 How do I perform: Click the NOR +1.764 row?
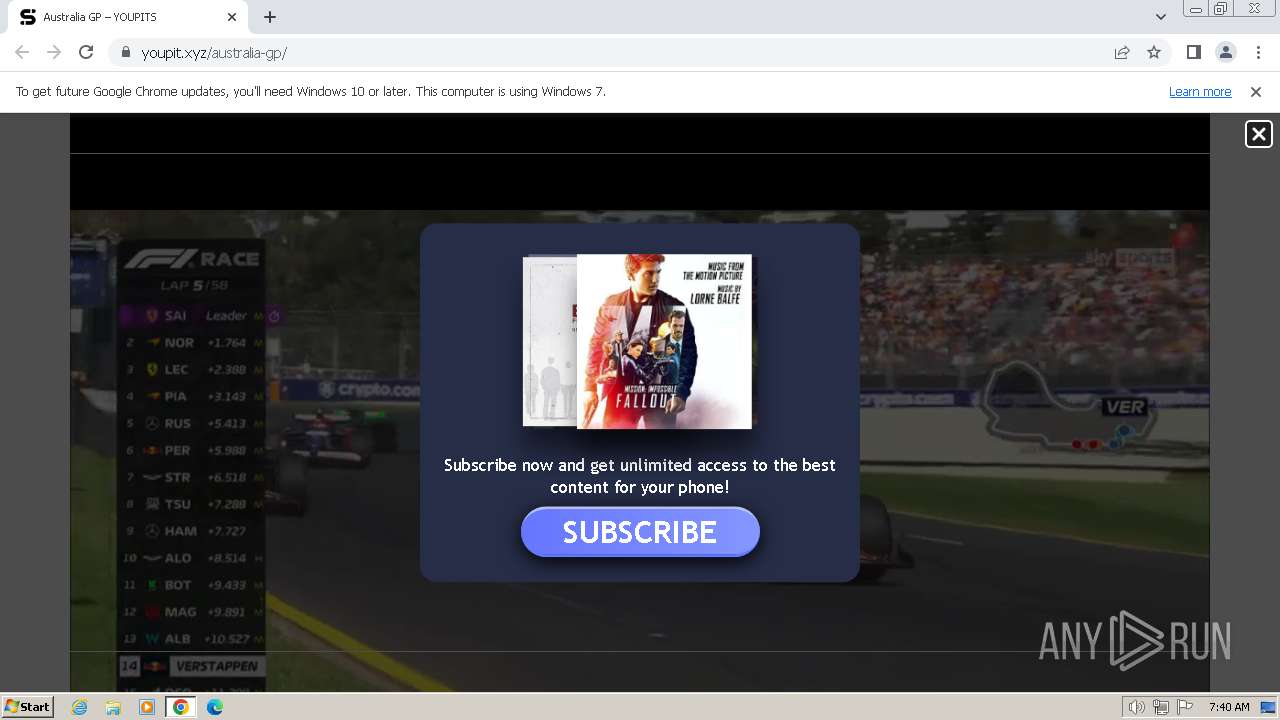point(195,342)
